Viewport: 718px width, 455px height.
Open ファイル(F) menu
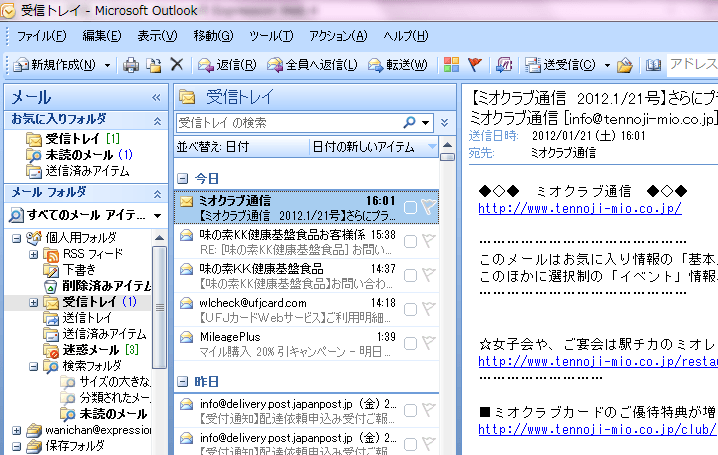pyautogui.click(x=41, y=36)
